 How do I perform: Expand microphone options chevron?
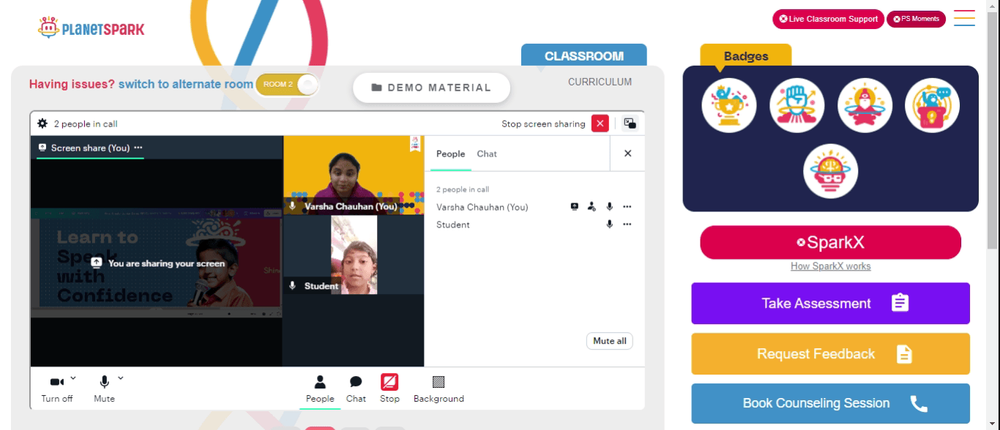pos(121,378)
